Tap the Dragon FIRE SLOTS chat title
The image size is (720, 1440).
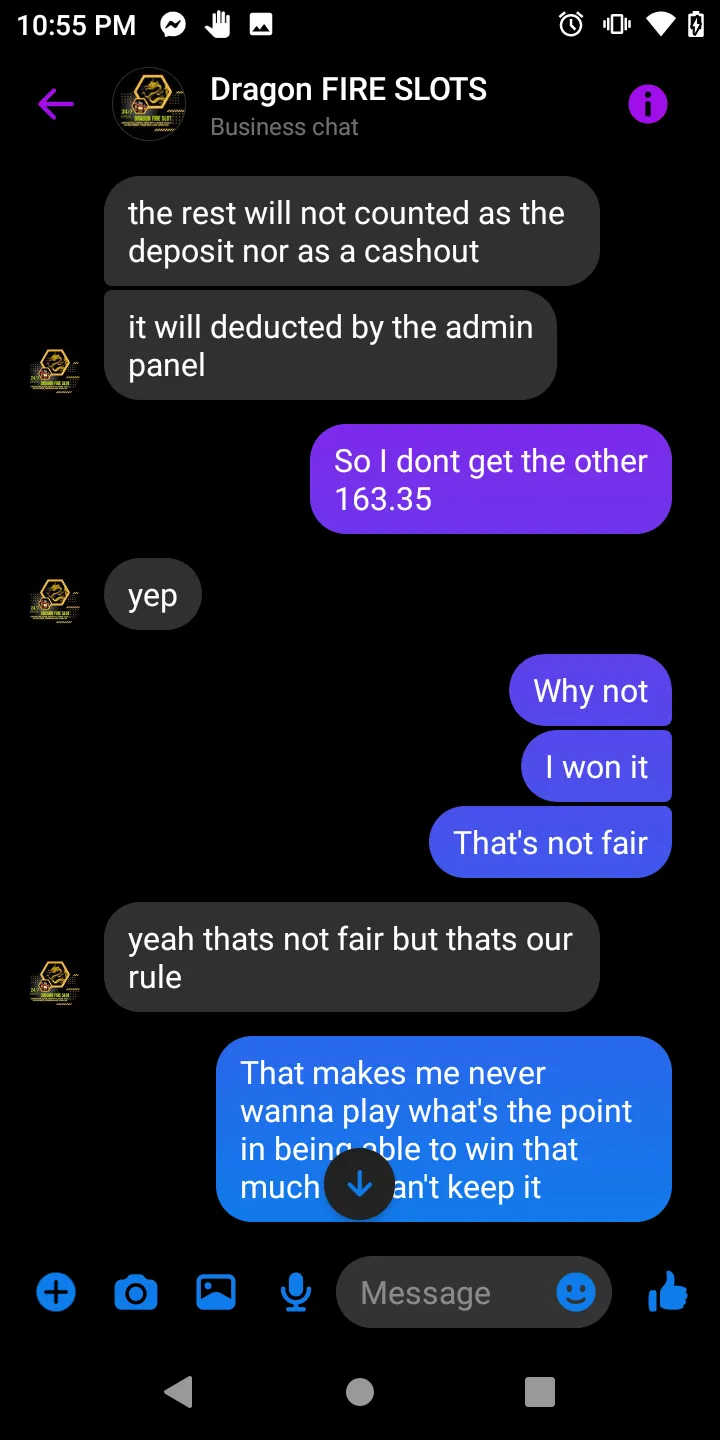(348, 89)
